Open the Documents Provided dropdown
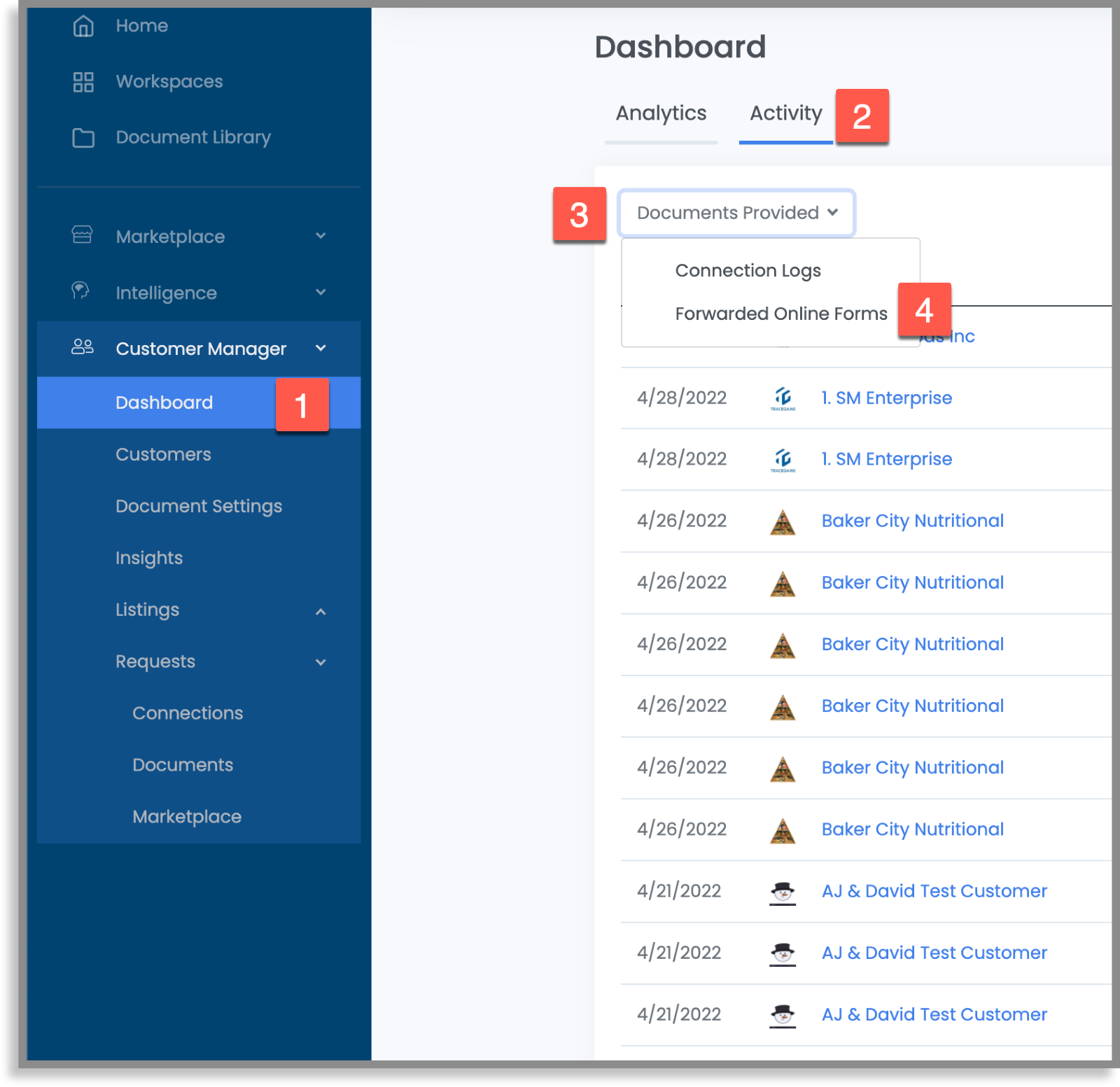Screen dimensions: 1120x1087 pos(736,213)
